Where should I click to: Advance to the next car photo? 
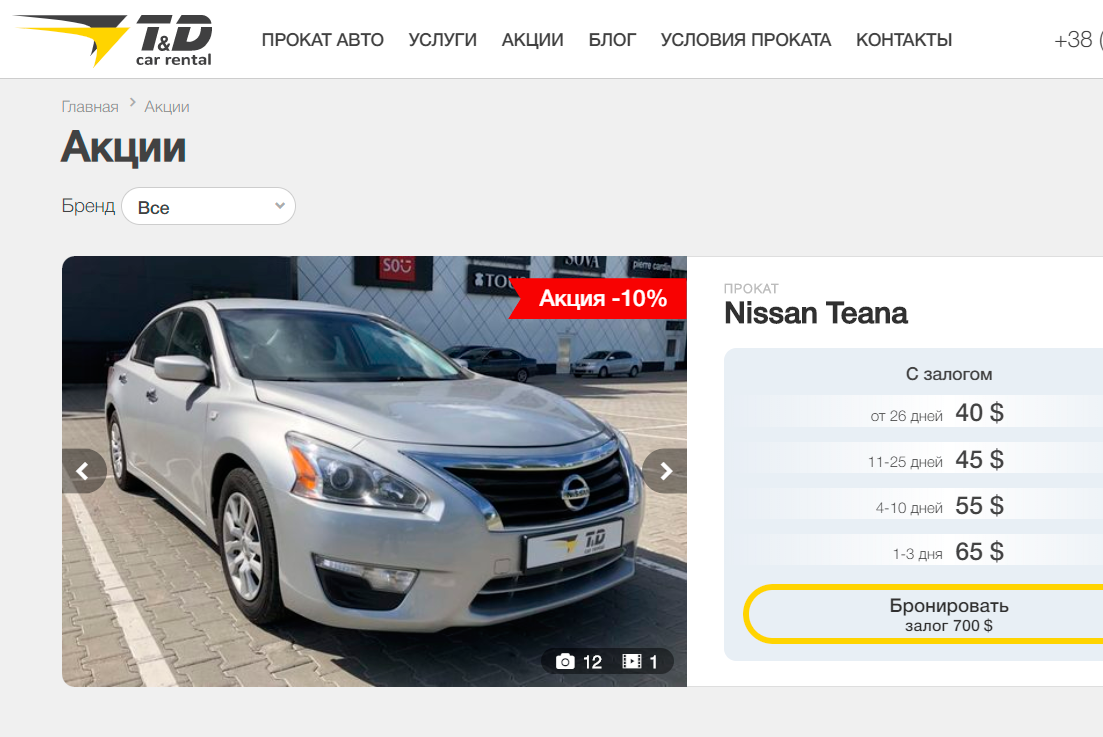click(x=665, y=471)
